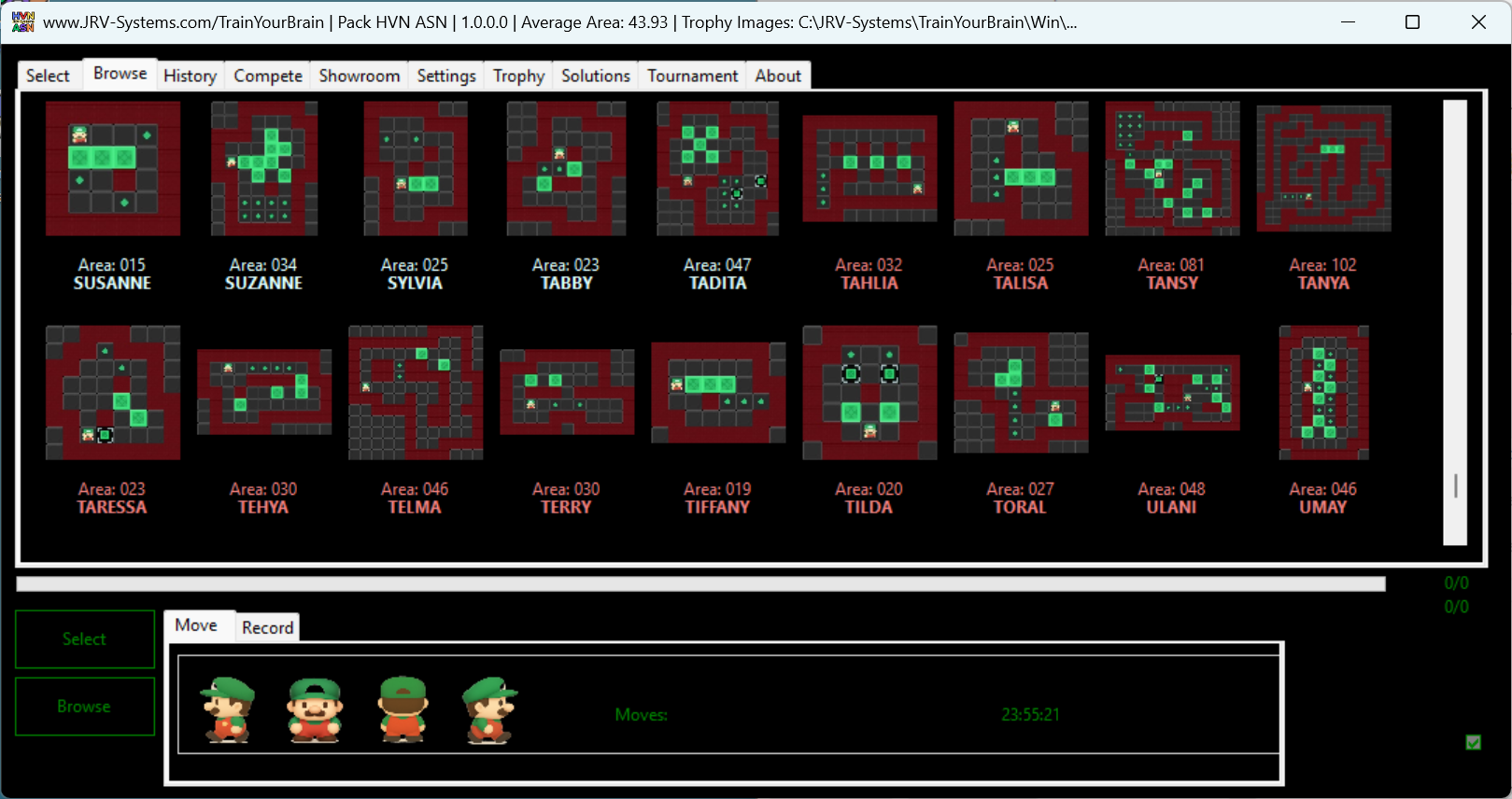Screen dimensions: 1512x799
Task: Go to the Tournament tab
Action: coord(693,76)
